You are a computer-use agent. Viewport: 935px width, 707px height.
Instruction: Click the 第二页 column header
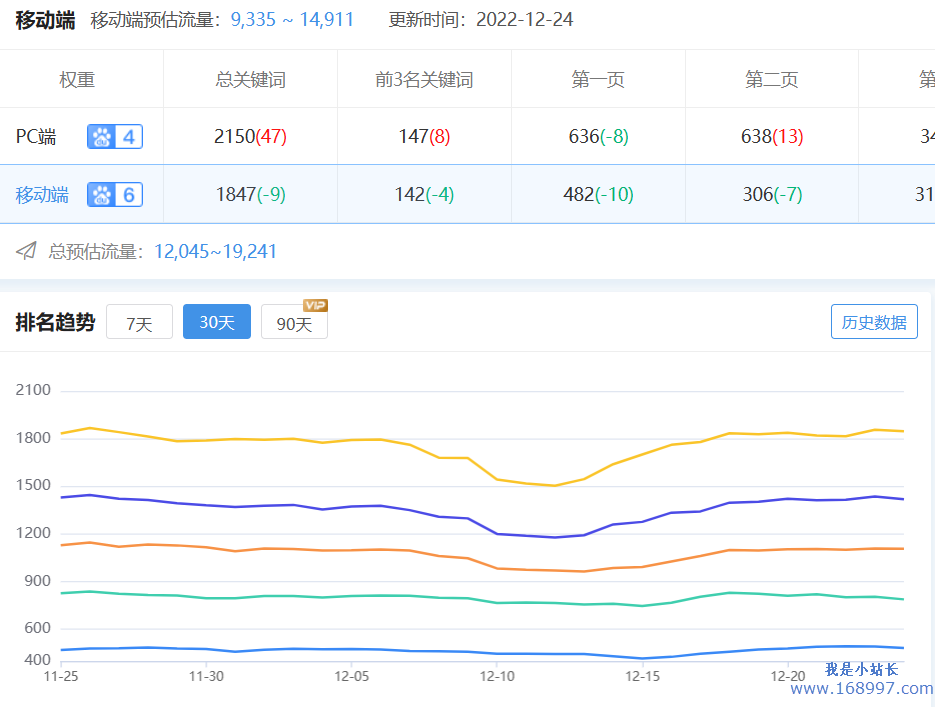tap(772, 79)
